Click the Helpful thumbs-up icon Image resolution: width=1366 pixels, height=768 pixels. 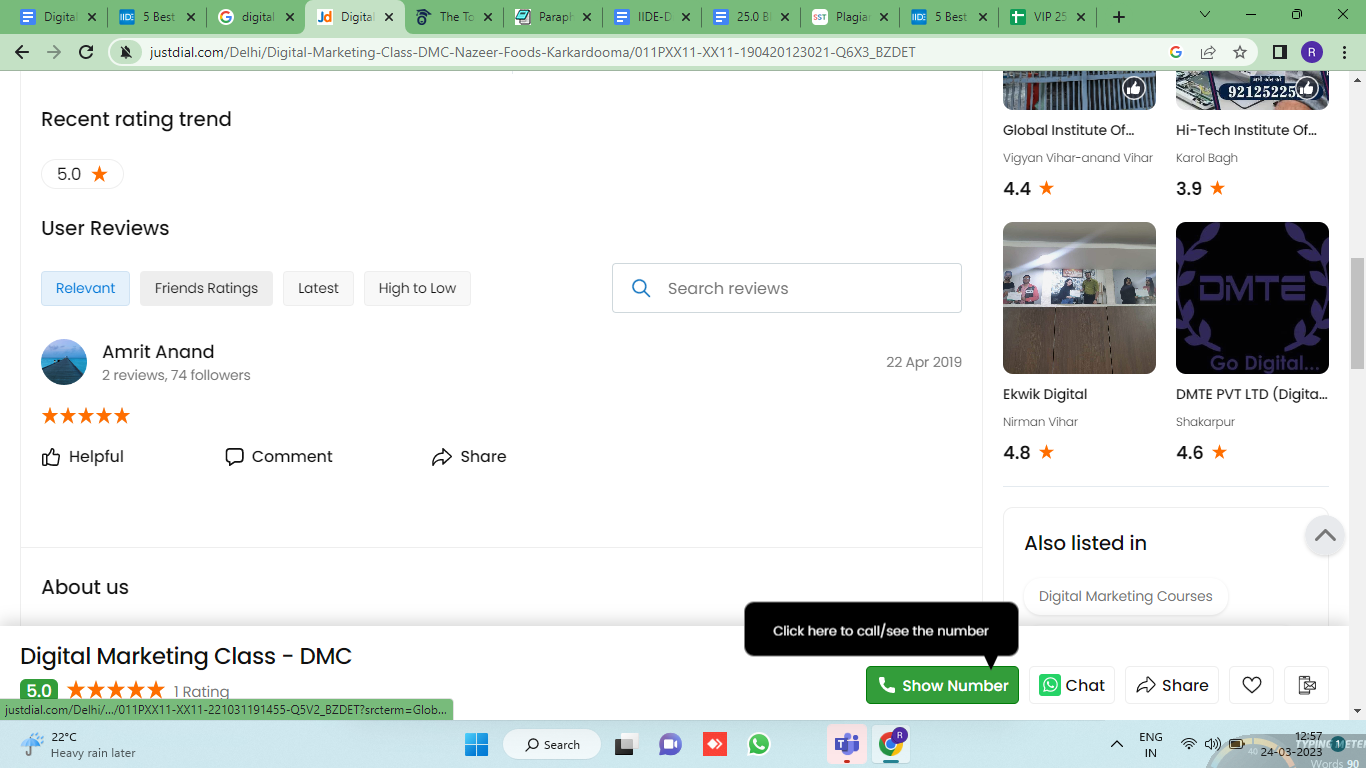(x=51, y=457)
